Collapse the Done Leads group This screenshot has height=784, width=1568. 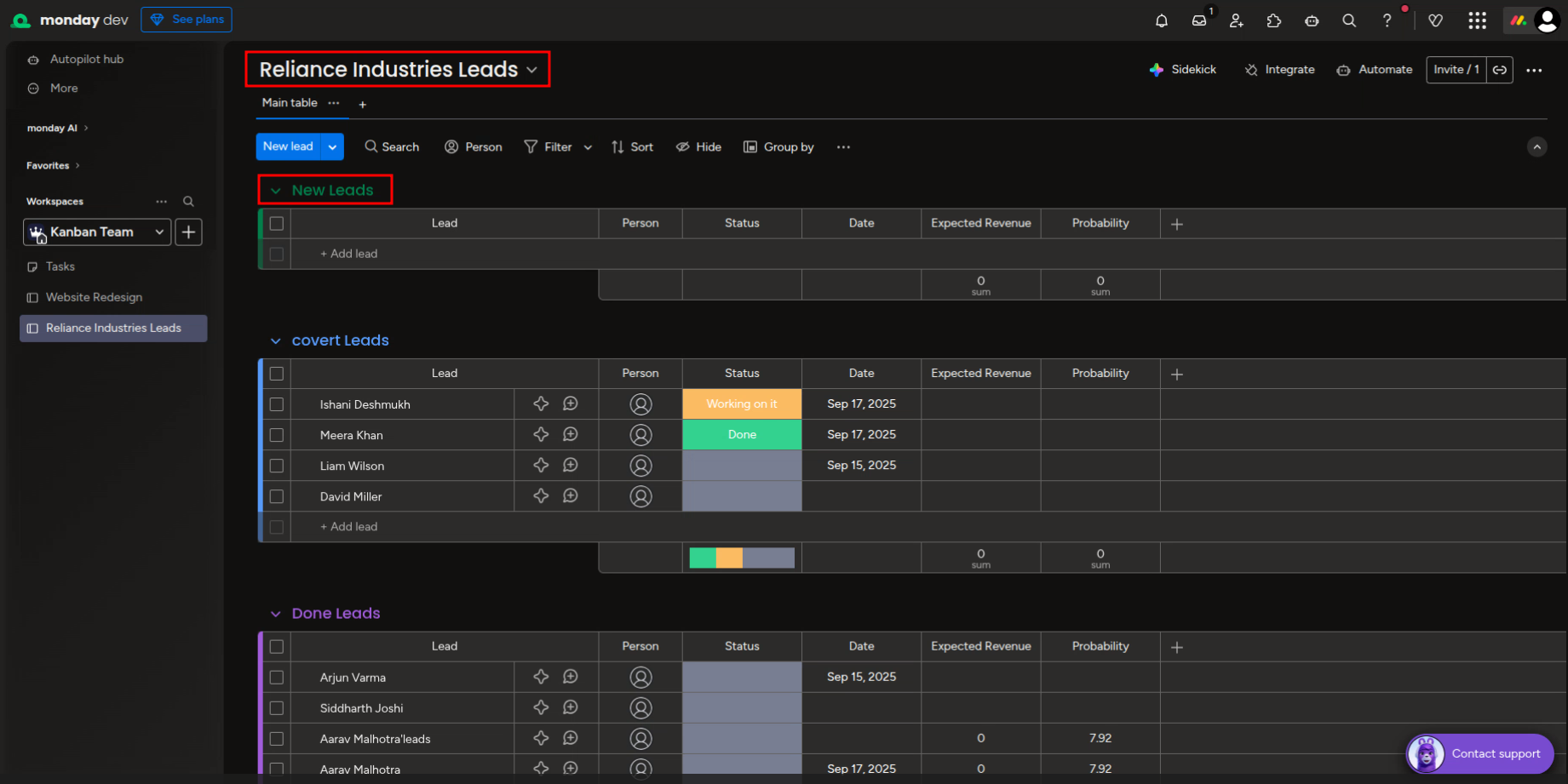tap(275, 614)
